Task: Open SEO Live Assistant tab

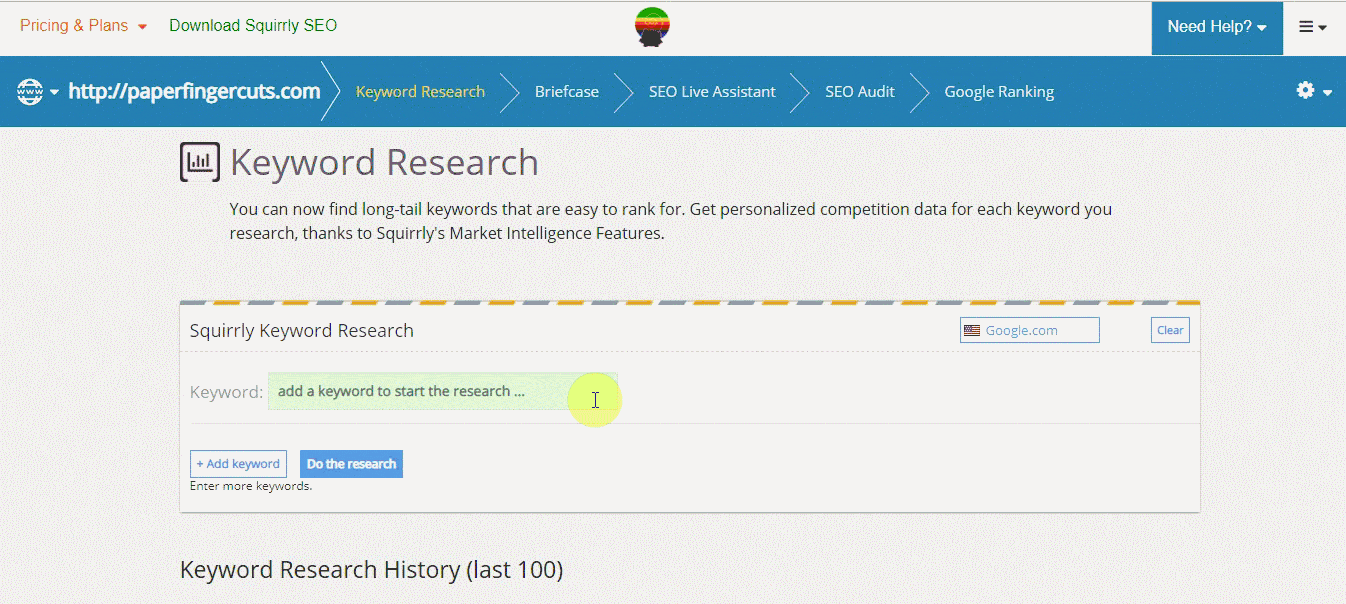Action: (x=712, y=92)
